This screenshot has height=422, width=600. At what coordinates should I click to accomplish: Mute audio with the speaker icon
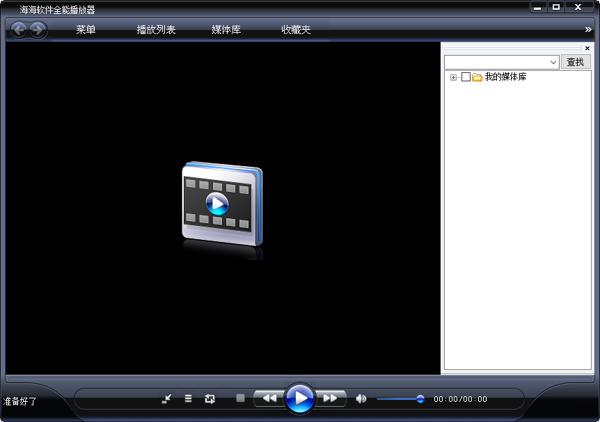click(361, 399)
